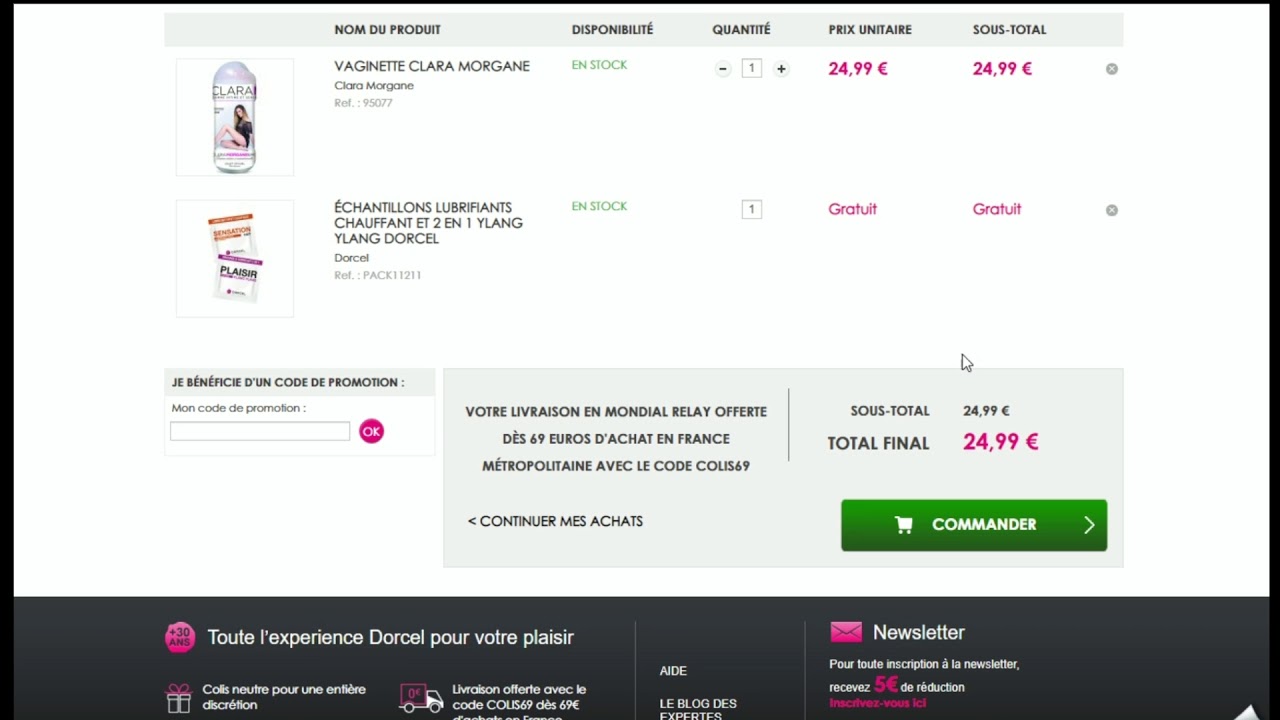Screen dimensions: 1280x720
Task: Go back via Continuer mes achats
Action: [555, 521]
